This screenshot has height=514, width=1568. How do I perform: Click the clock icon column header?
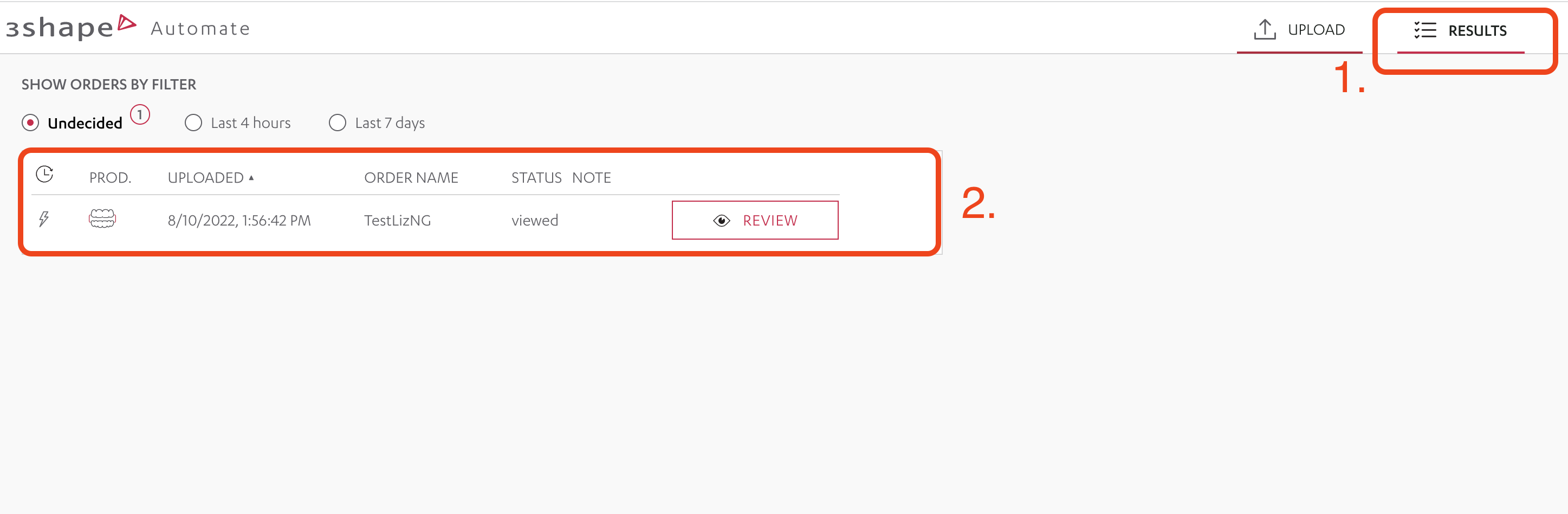(x=44, y=174)
